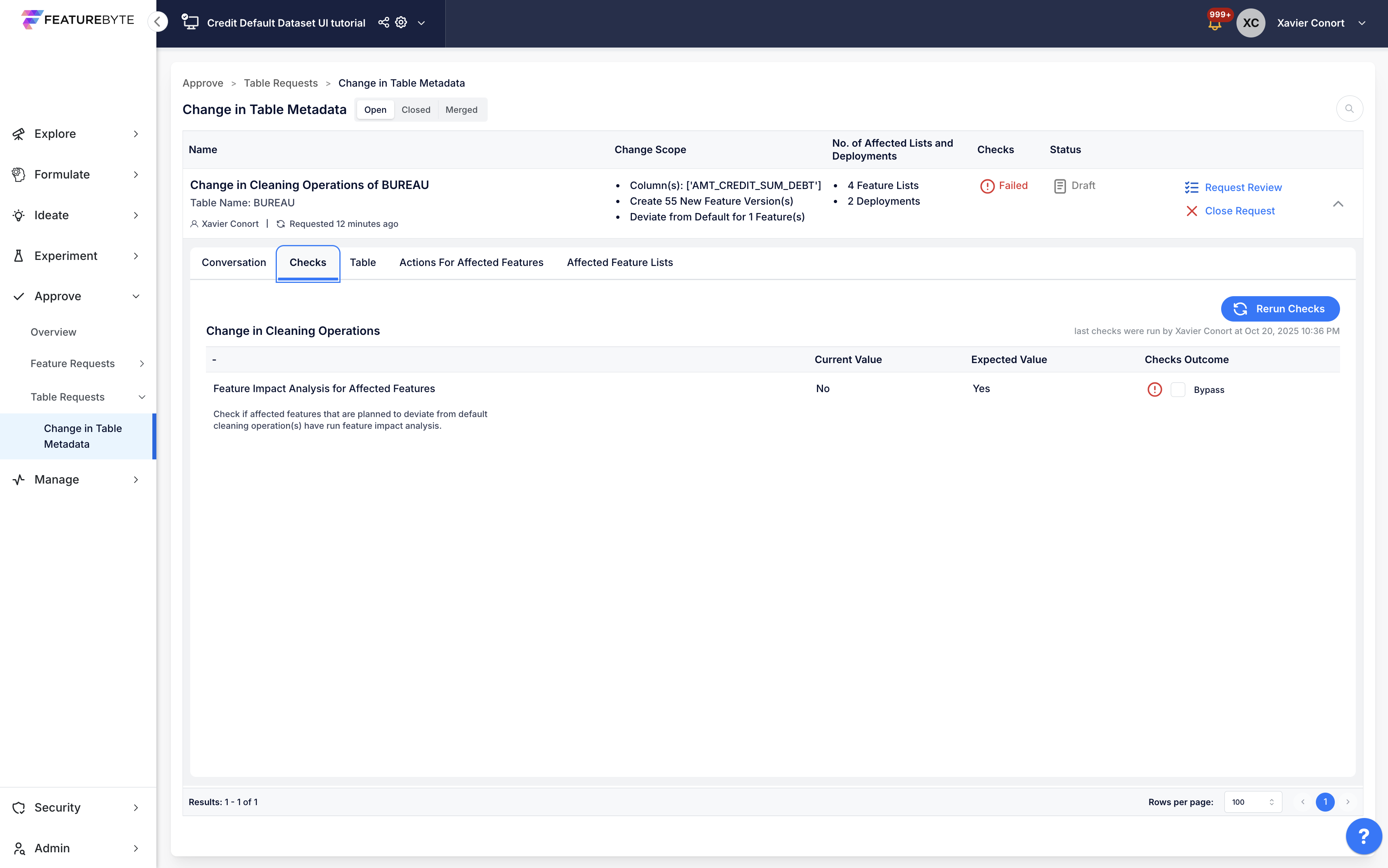Click the red failed check outcome icon
This screenshot has width=1388, height=868.
coord(1154,389)
